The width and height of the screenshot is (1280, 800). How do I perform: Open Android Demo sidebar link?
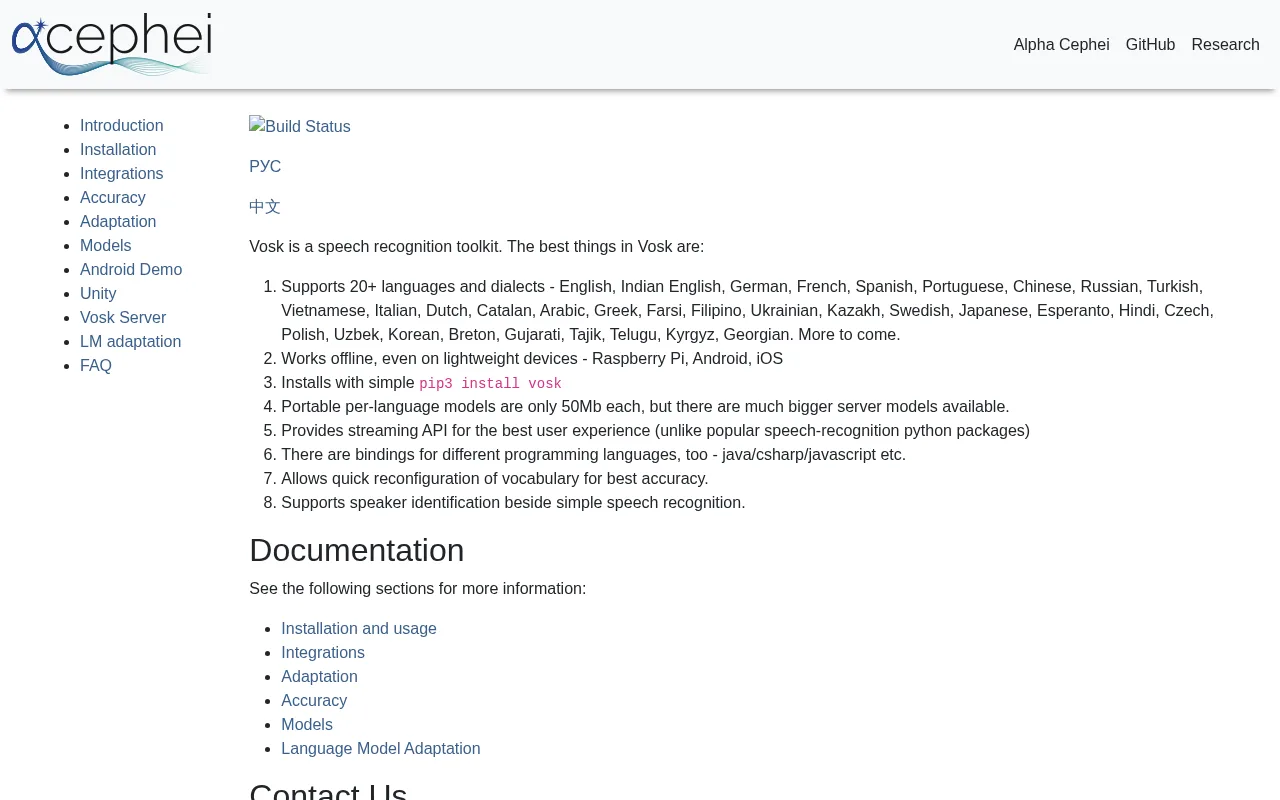click(x=131, y=270)
